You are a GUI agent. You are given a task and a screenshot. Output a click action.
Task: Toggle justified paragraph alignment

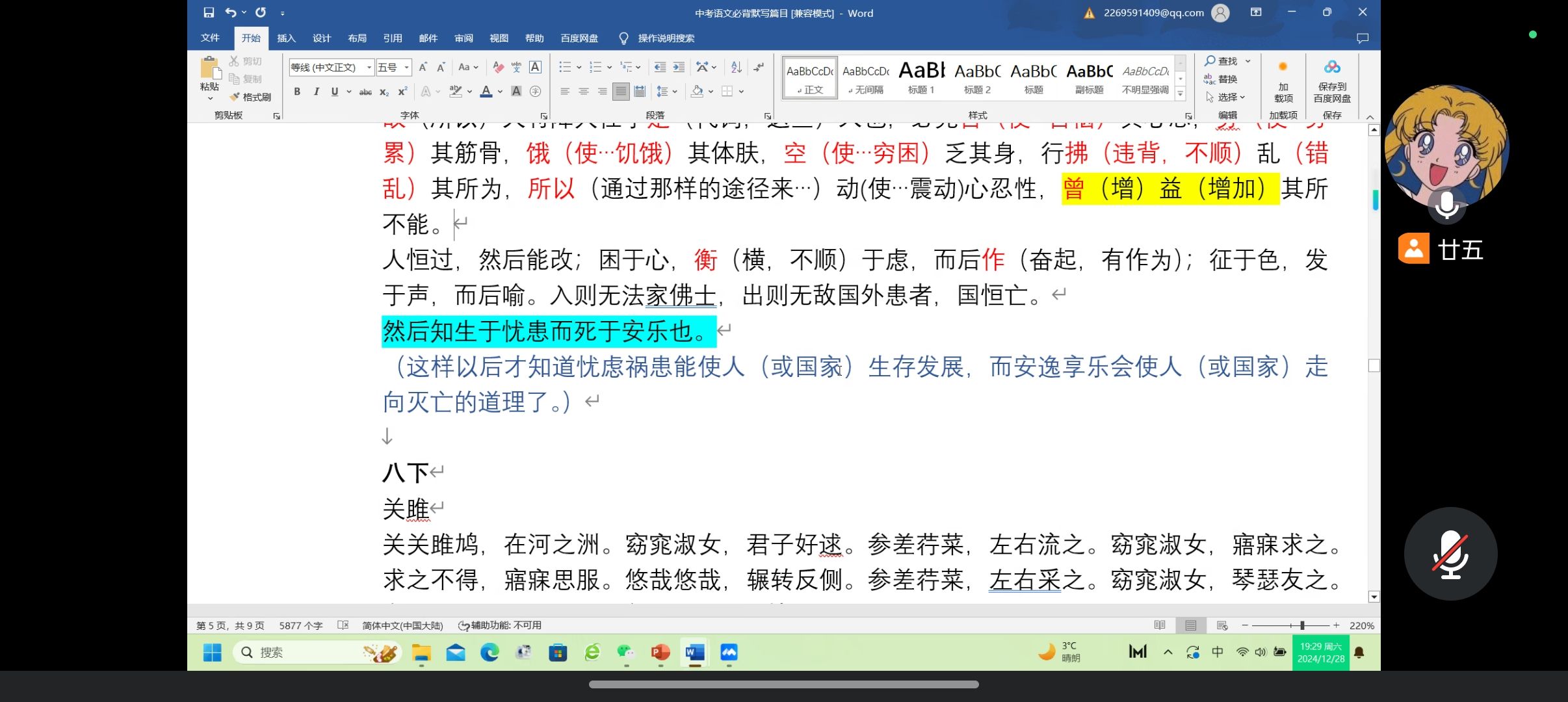621,92
